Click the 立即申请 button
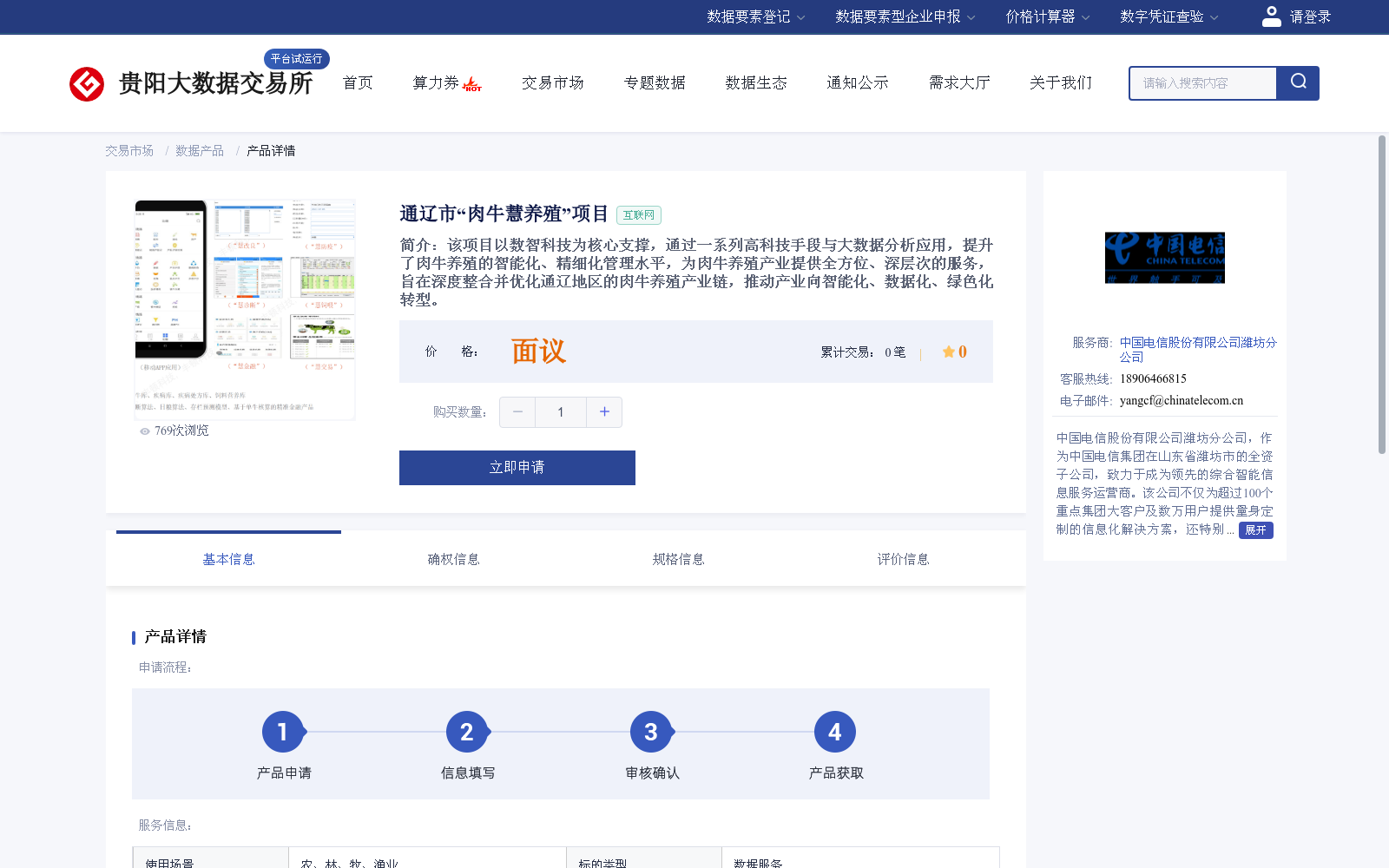The image size is (1389, 868). point(517,468)
